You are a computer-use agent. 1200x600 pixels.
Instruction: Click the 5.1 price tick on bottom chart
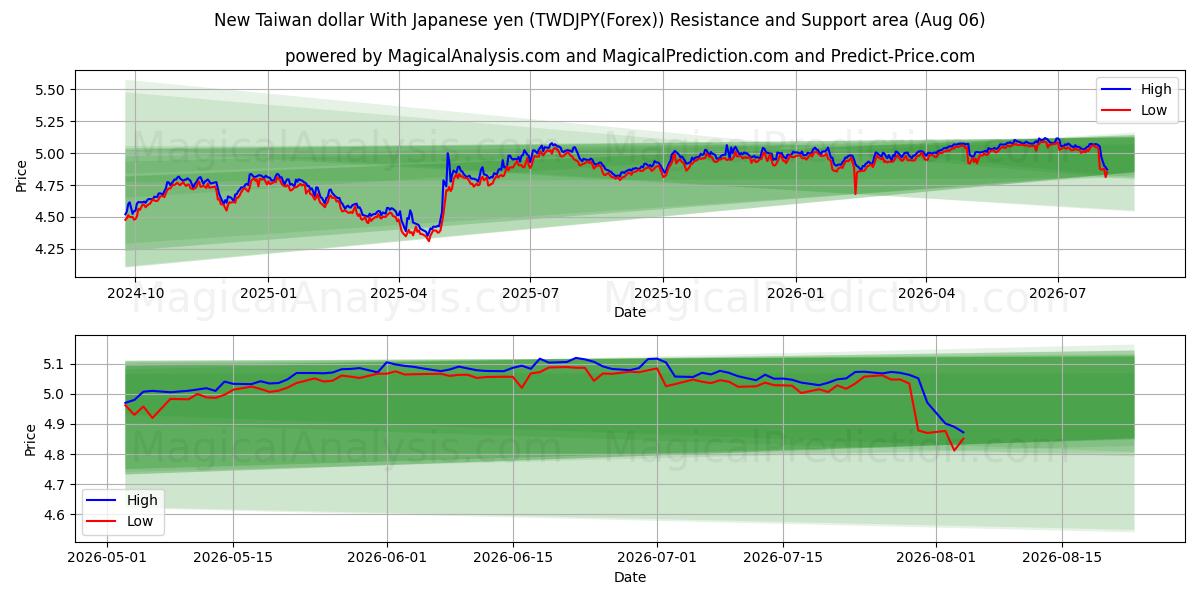click(54, 364)
